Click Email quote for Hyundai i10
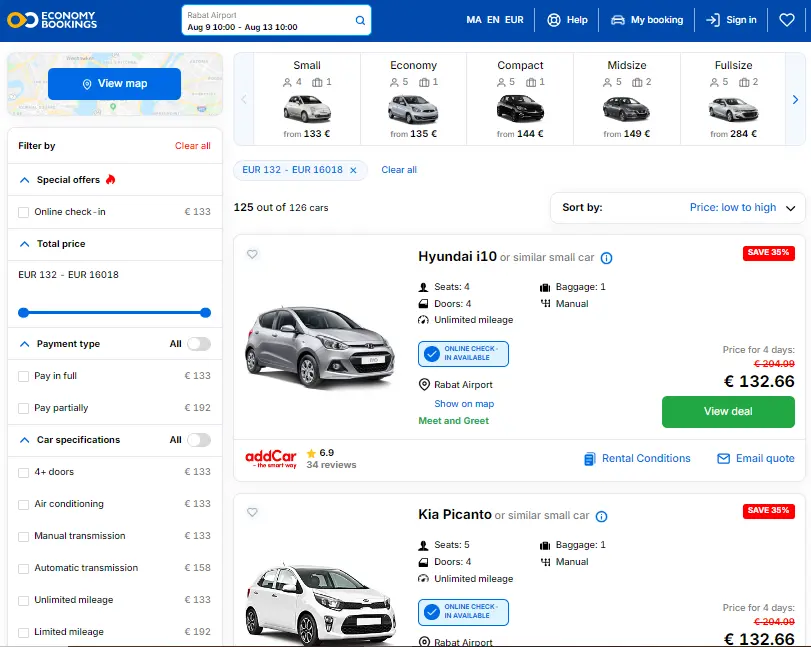 point(756,459)
